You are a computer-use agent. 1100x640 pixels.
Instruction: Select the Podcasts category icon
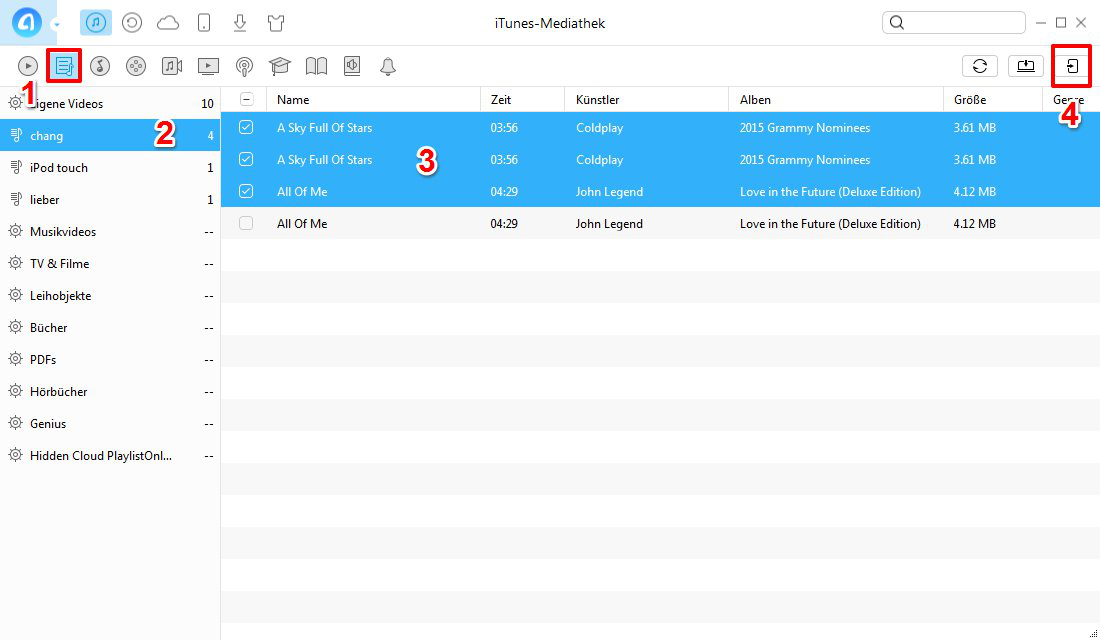click(x=244, y=67)
